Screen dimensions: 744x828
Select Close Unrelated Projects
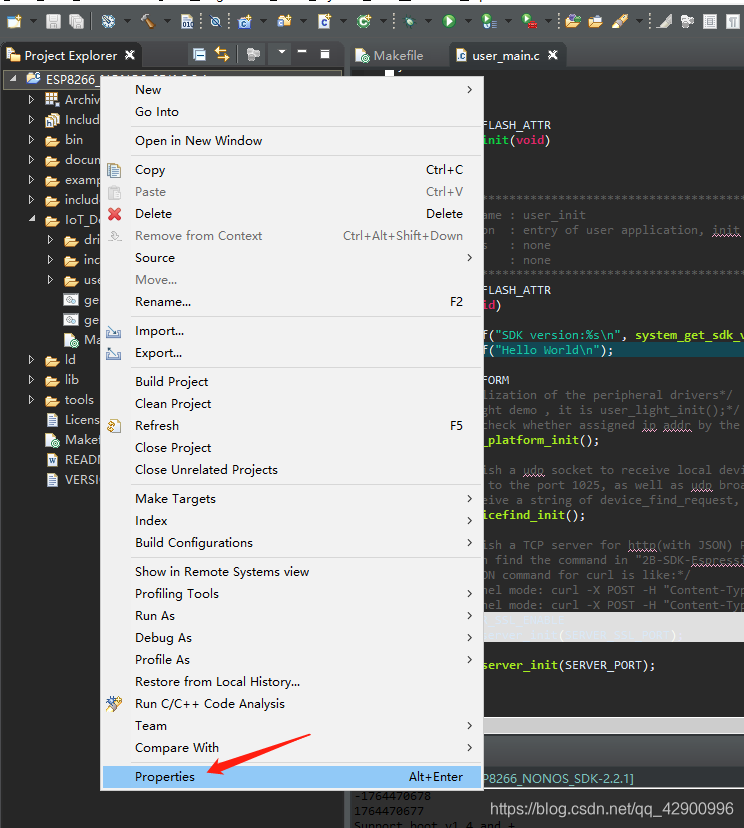(291, 470)
